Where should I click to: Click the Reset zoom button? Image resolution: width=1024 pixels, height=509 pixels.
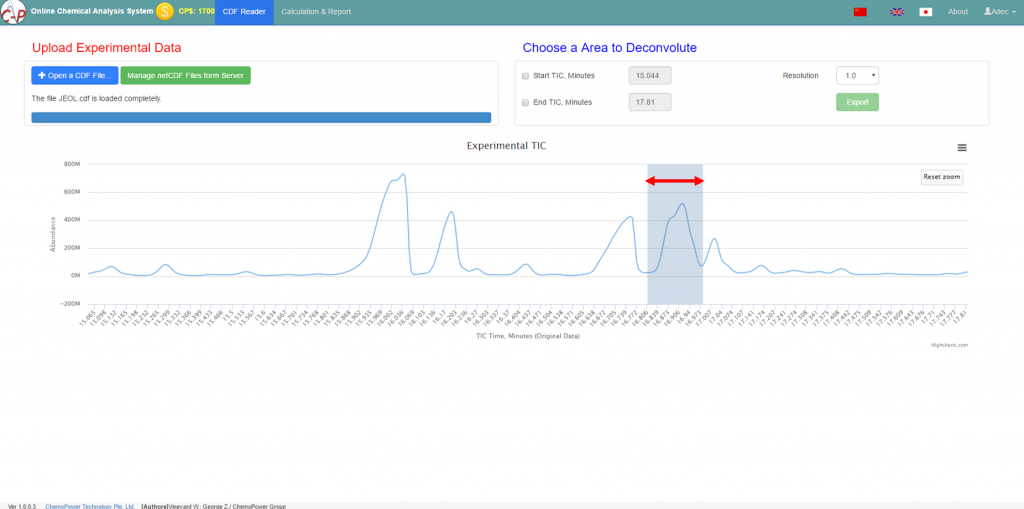941,177
